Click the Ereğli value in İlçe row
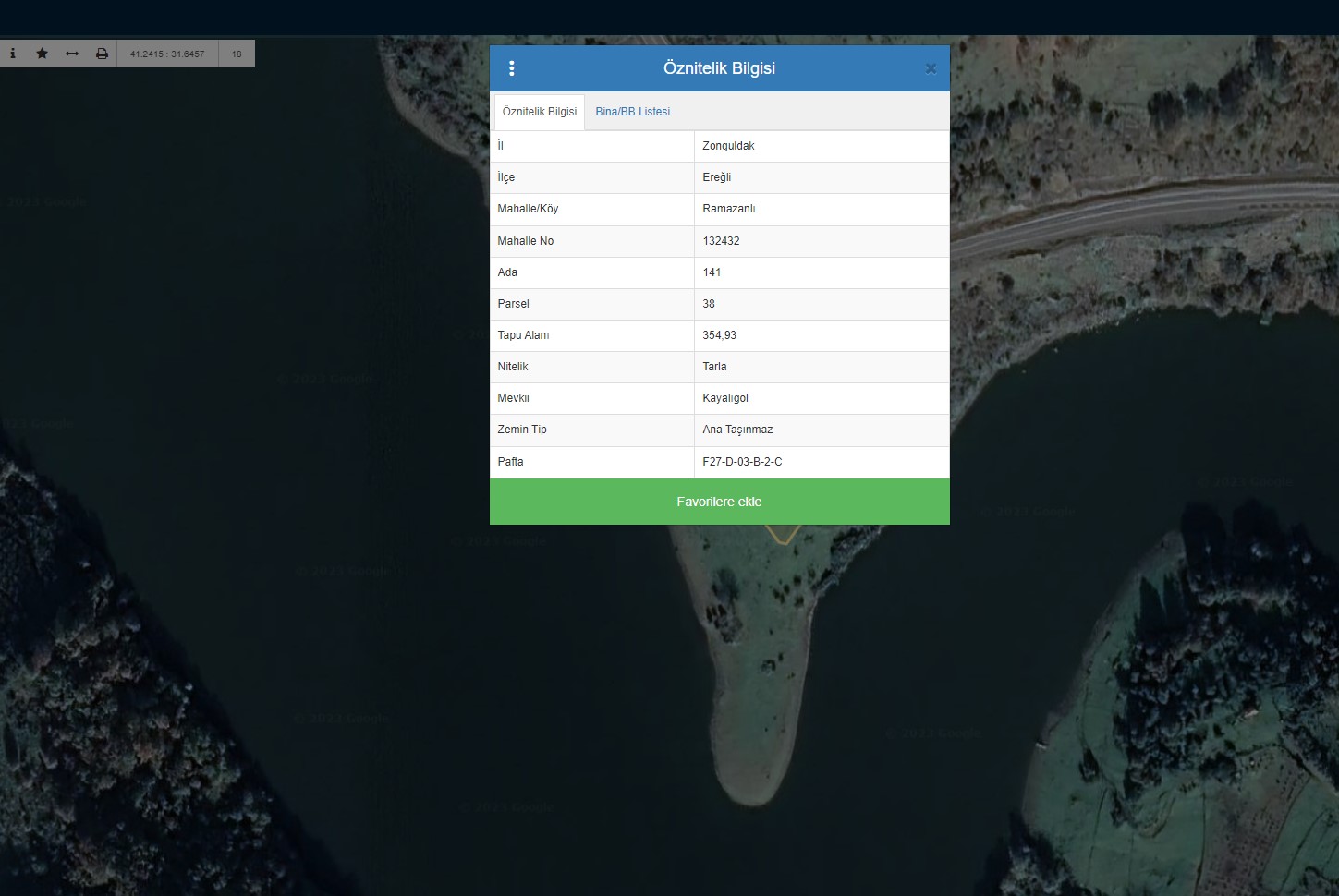This screenshot has width=1339, height=896. (716, 177)
